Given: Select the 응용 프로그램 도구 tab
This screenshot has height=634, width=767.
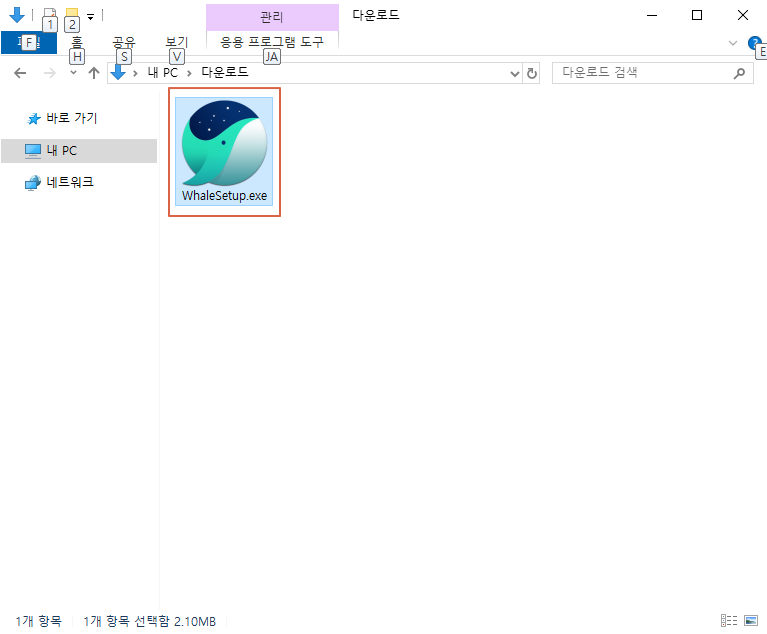Looking at the screenshot, I should coord(272,43).
